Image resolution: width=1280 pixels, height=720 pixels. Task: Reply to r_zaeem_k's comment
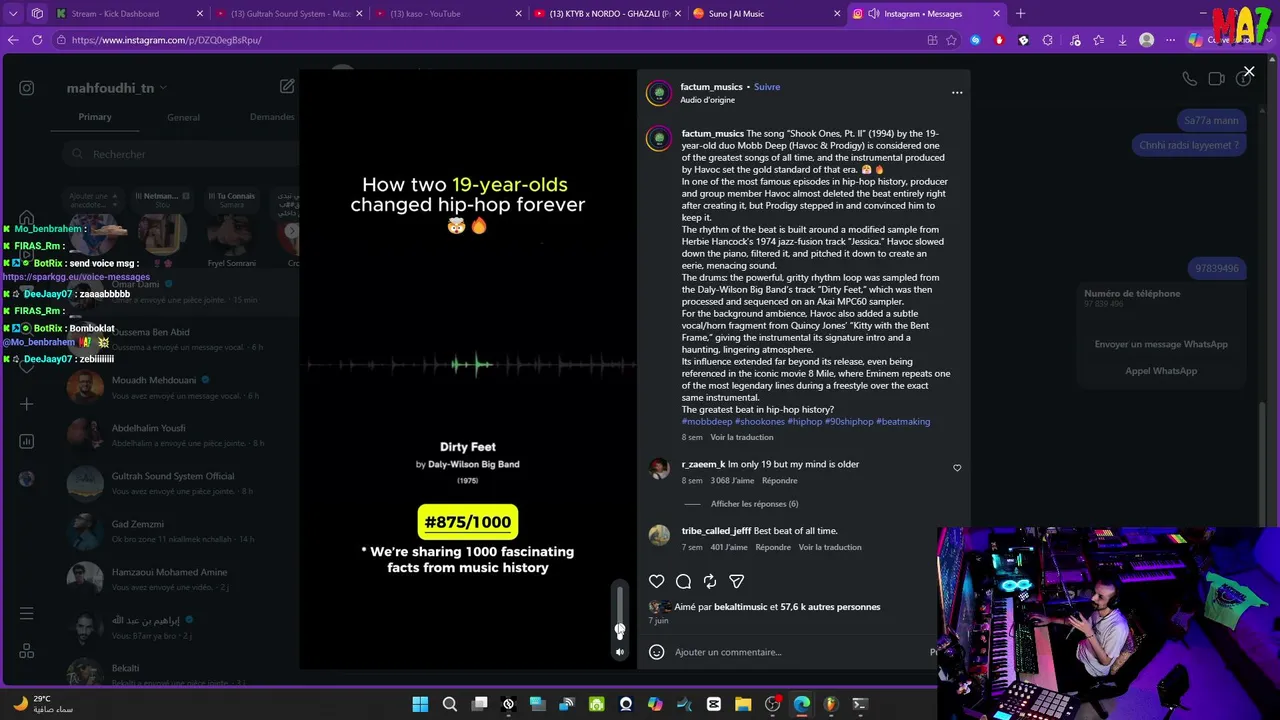780,481
